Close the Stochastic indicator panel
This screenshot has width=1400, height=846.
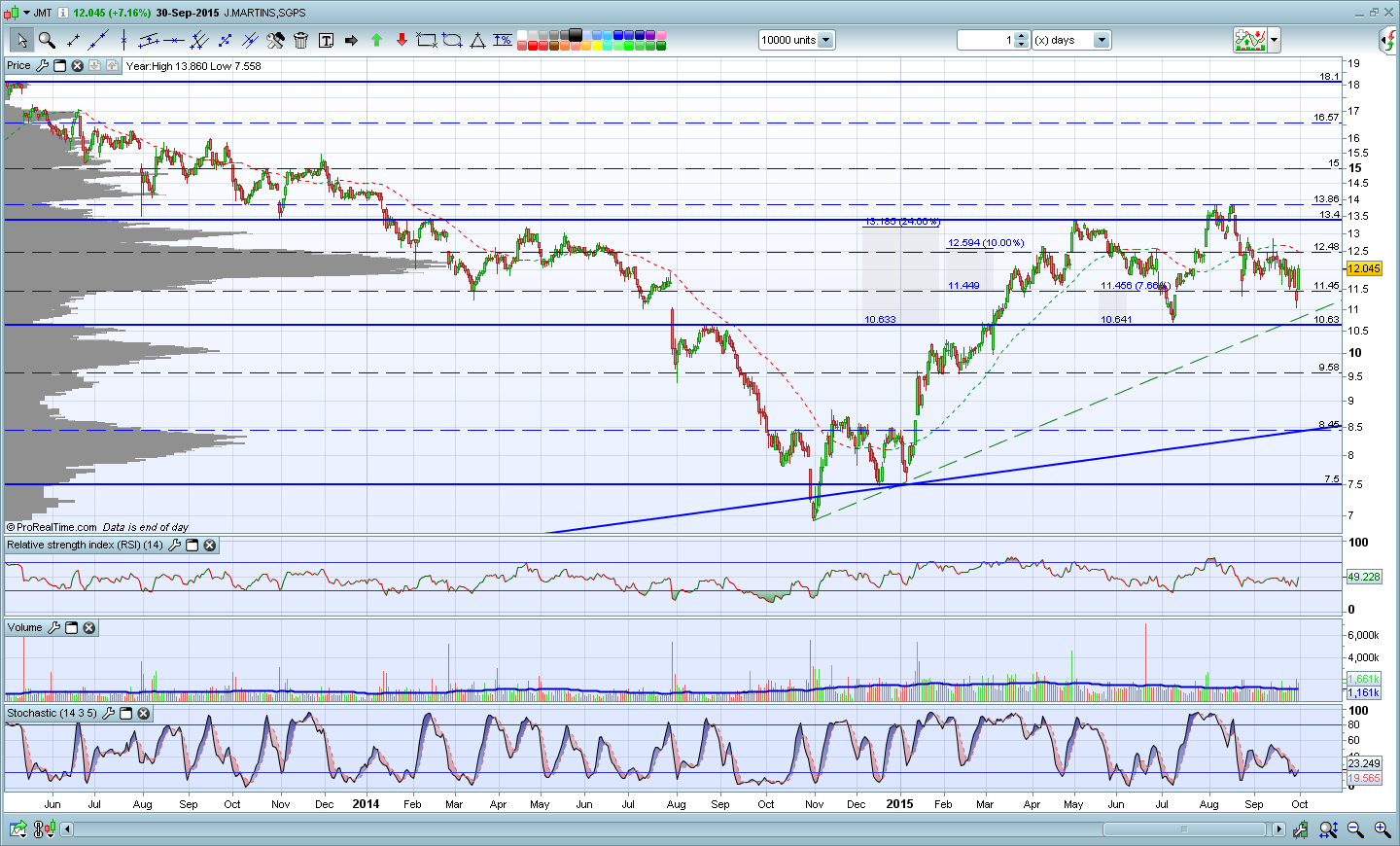(143, 714)
